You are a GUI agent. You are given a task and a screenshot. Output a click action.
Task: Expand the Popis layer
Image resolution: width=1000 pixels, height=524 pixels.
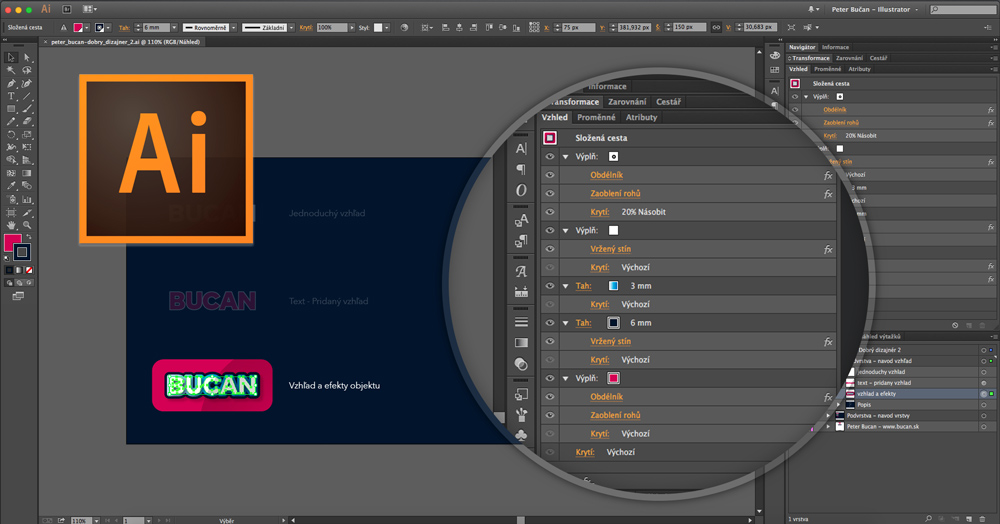tap(838, 405)
